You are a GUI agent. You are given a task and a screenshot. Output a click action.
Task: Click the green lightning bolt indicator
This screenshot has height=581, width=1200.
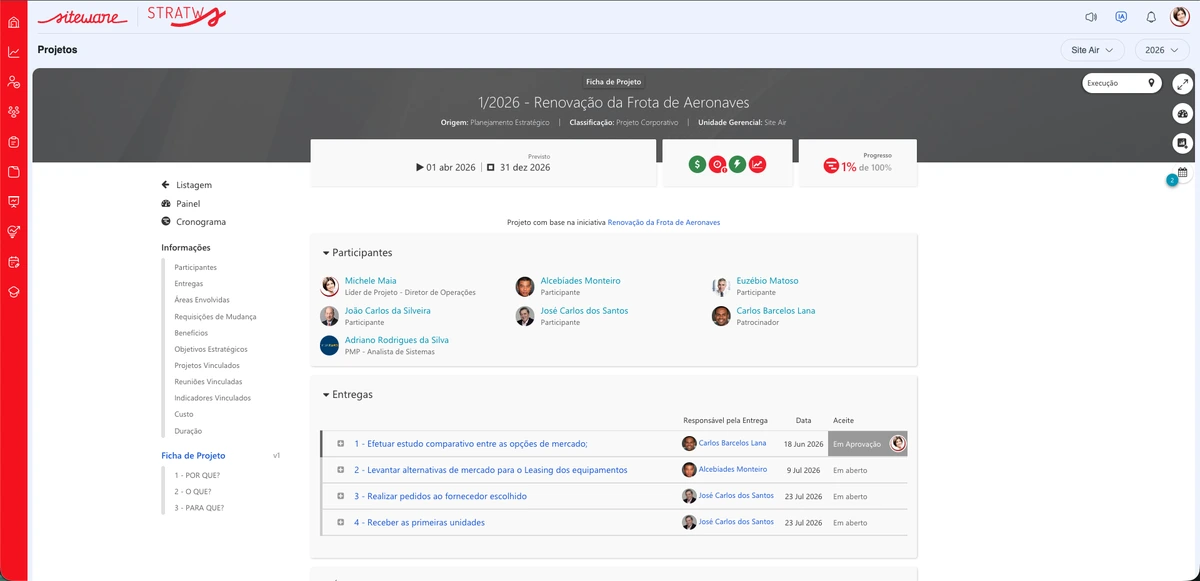coord(737,165)
